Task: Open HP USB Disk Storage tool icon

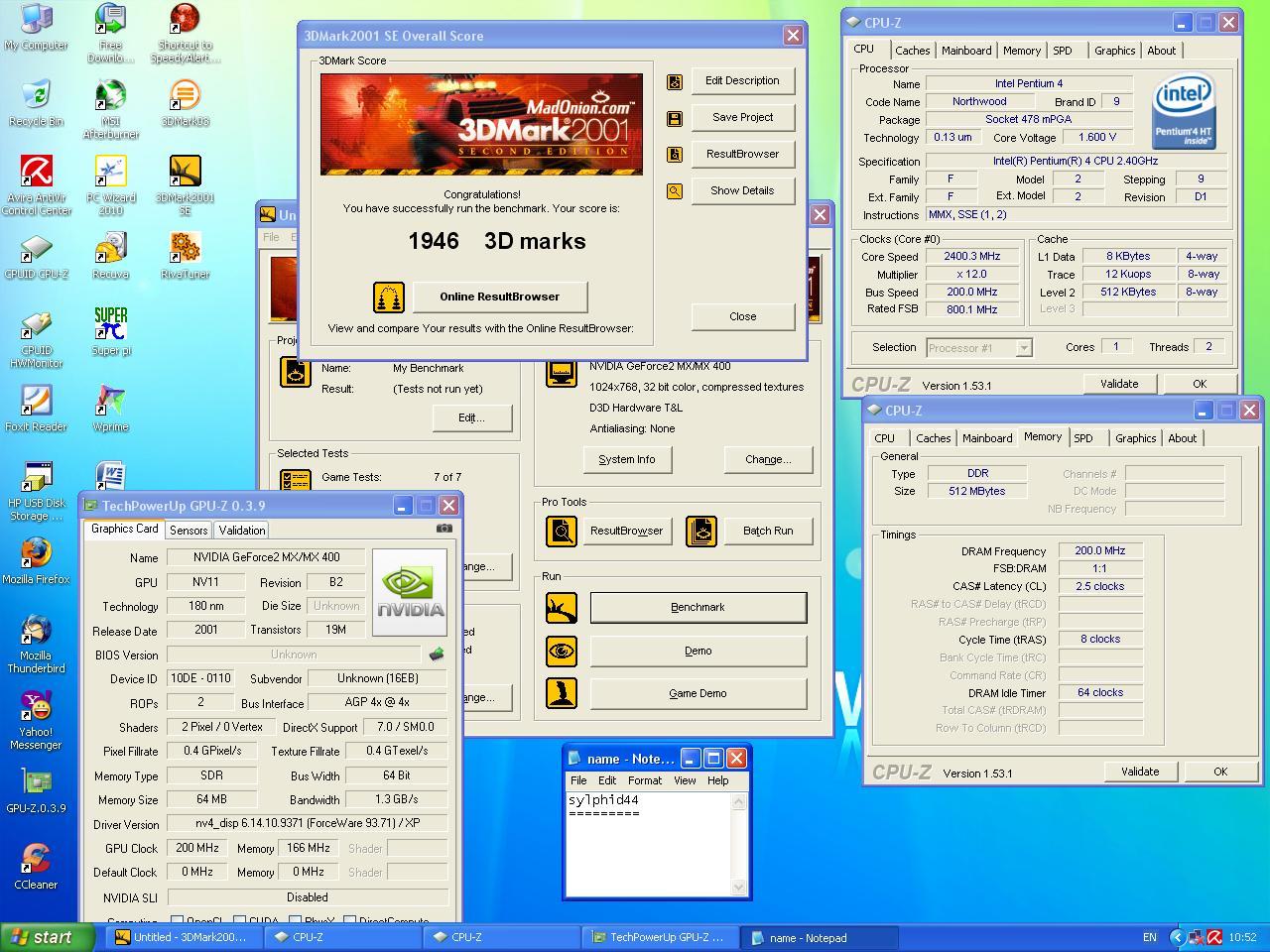Action: (x=37, y=493)
